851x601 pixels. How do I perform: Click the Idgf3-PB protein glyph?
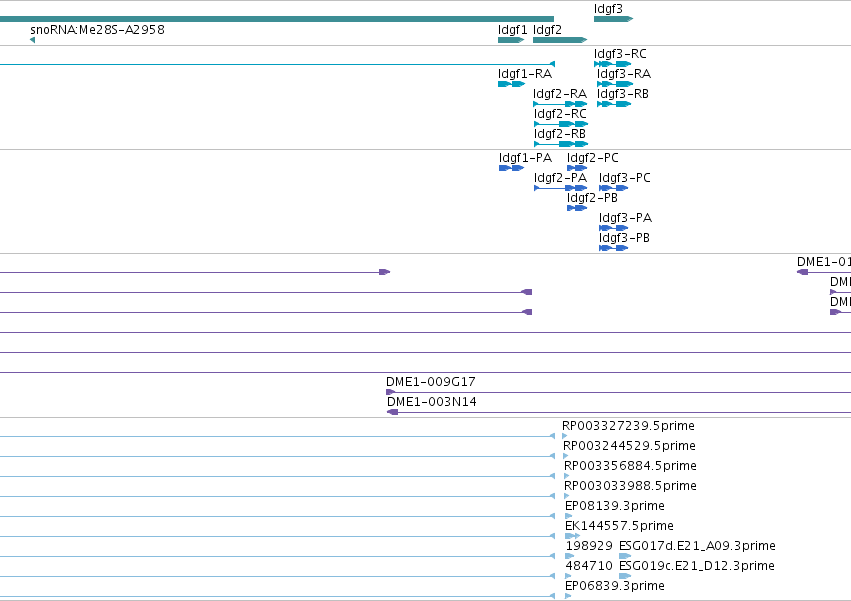click(x=614, y=249)
